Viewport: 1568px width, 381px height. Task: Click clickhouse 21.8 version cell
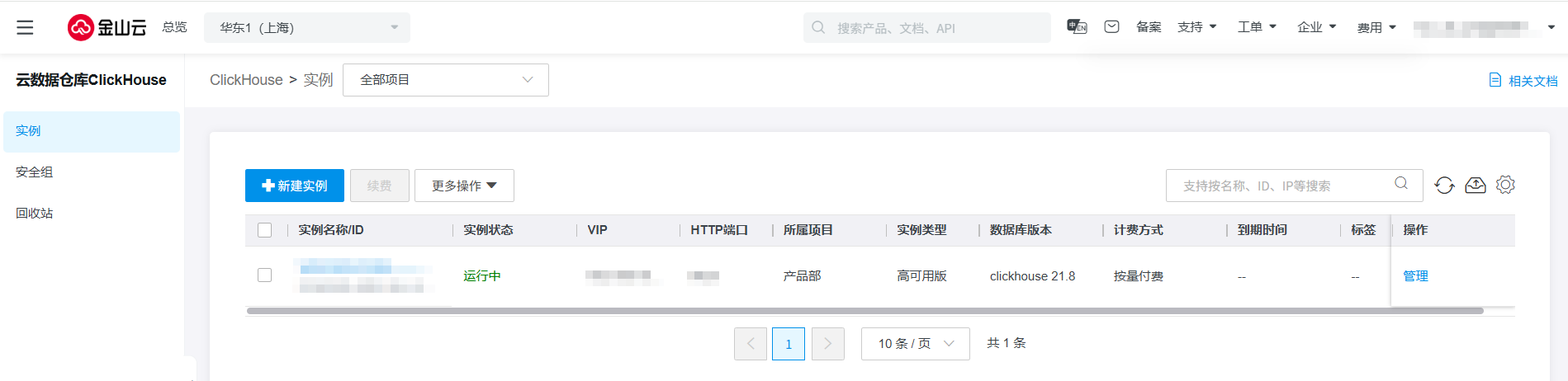(1032, 276)
